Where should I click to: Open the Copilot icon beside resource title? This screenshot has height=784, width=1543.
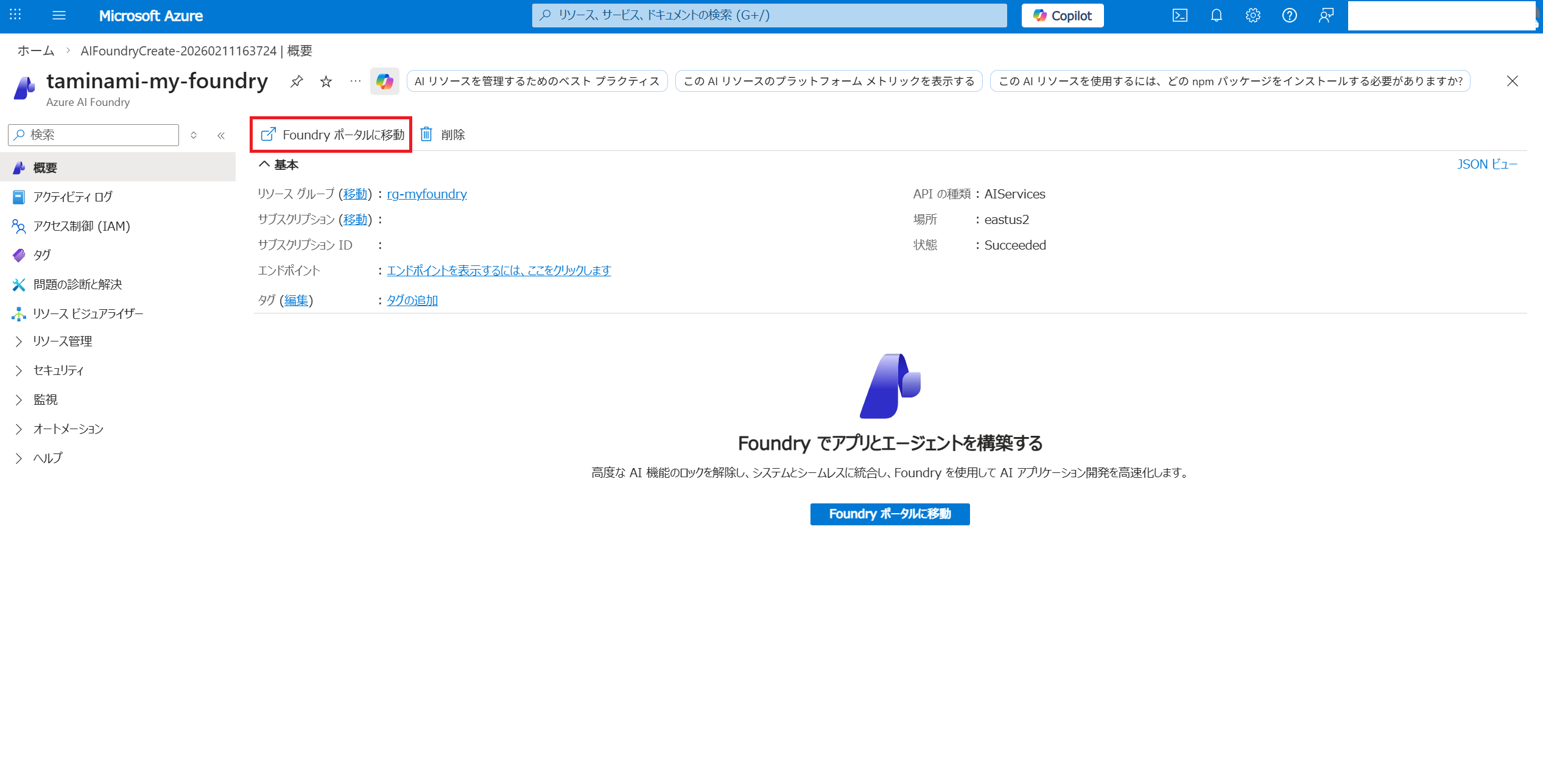pos(384,81)
